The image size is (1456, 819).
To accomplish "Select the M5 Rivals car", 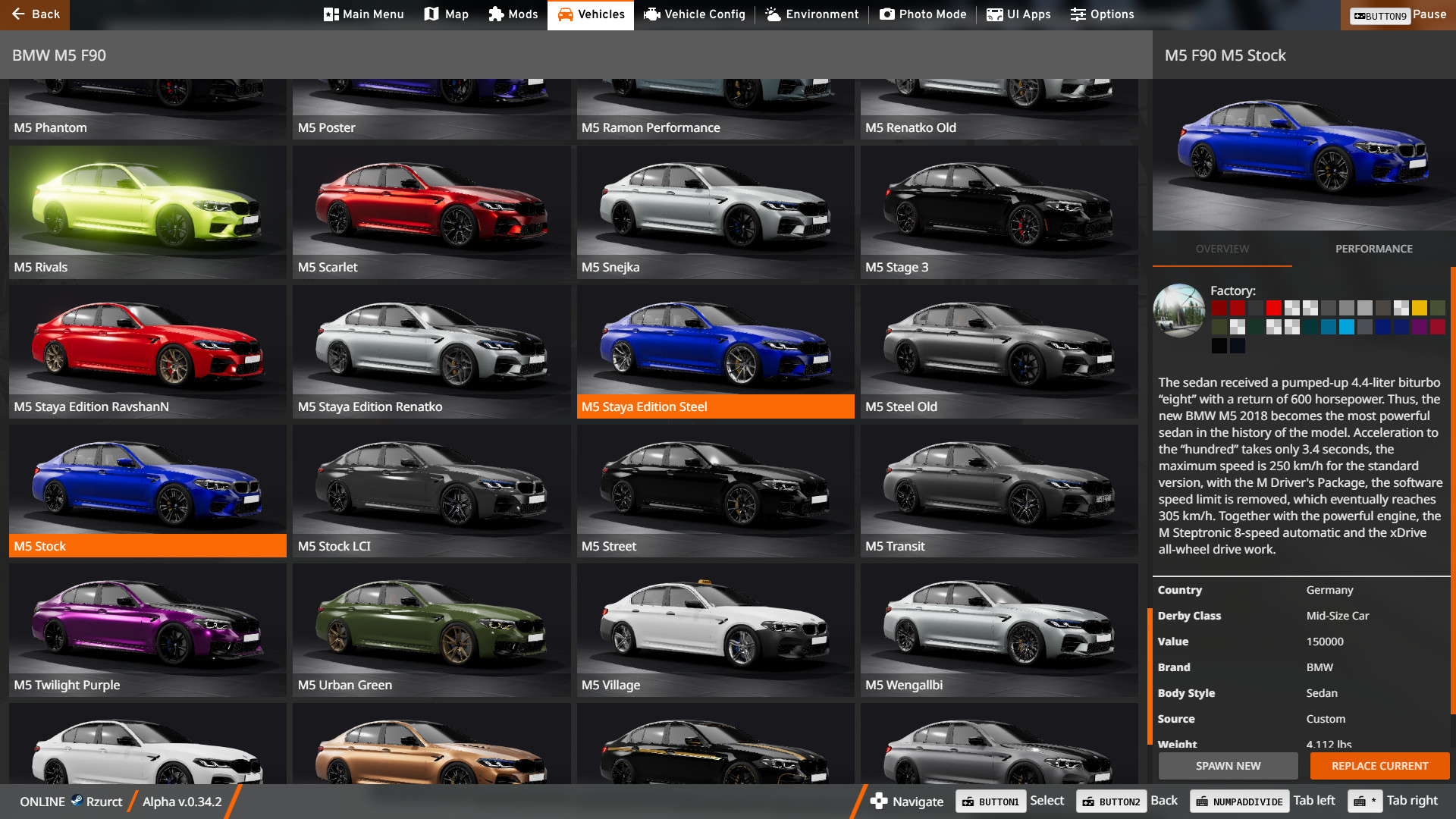I will pos(148,212).
